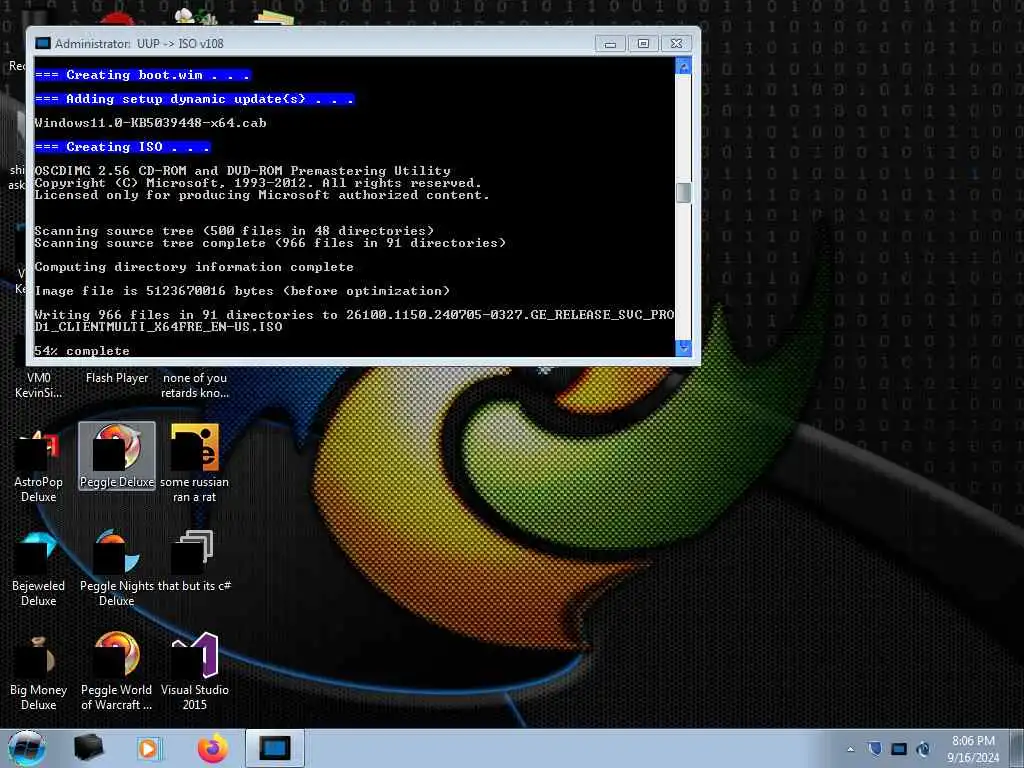Screen dimensions: 1024x768
Task: Click the console scrollbar thumb
Action: [x=684, y=193]
